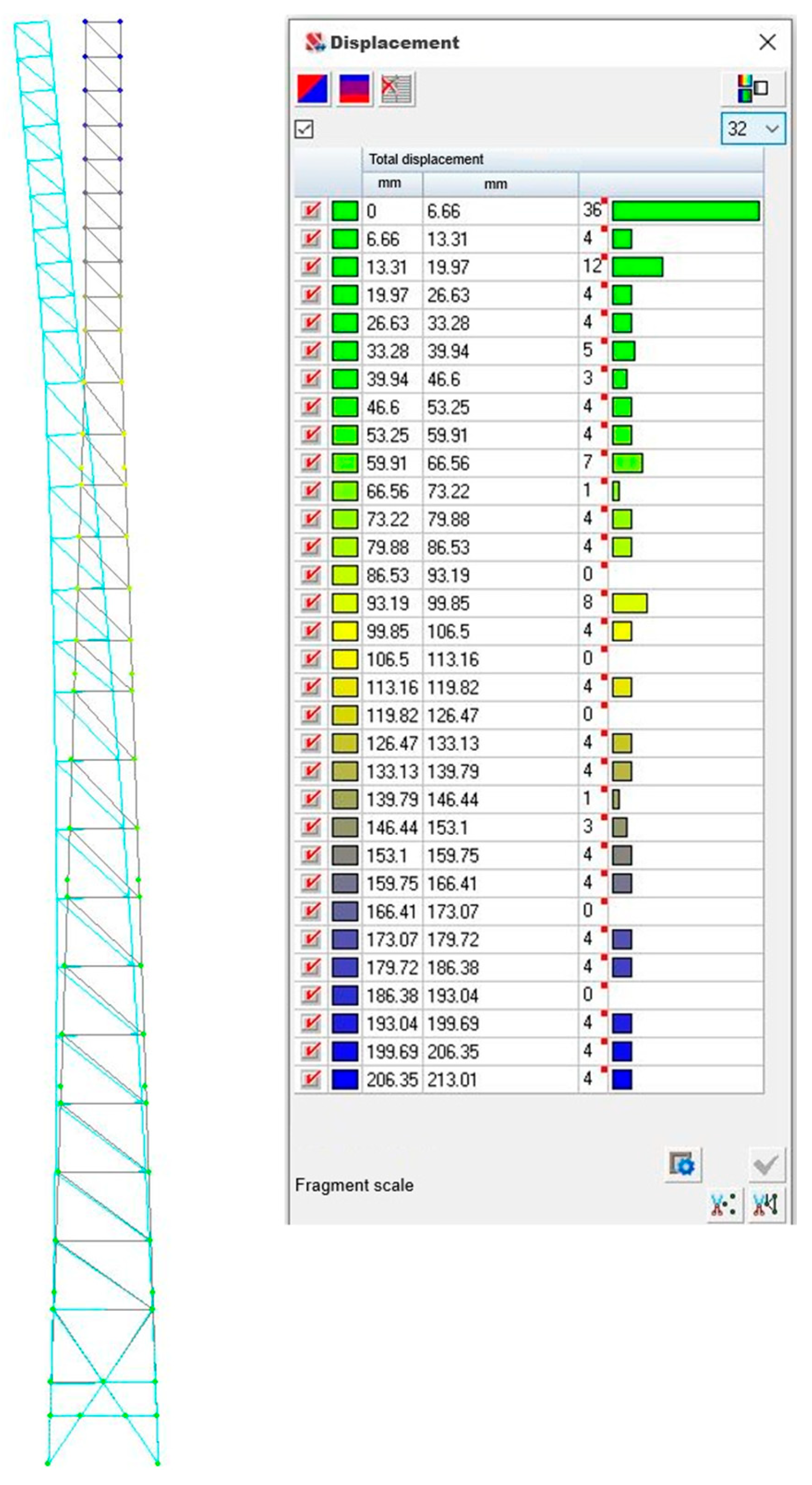This screenshot has height=1485, width=812.
Task: Select the blue swatch for 199.69 range
Action: pyautogui.click(x=345, y=1051)
